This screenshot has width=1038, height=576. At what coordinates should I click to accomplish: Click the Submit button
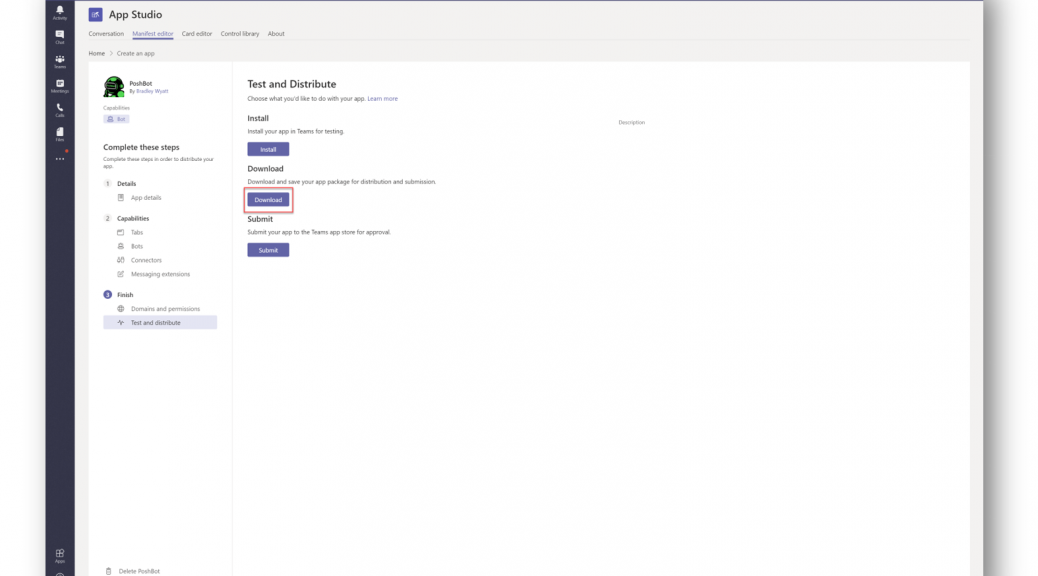tap(268, 250)
